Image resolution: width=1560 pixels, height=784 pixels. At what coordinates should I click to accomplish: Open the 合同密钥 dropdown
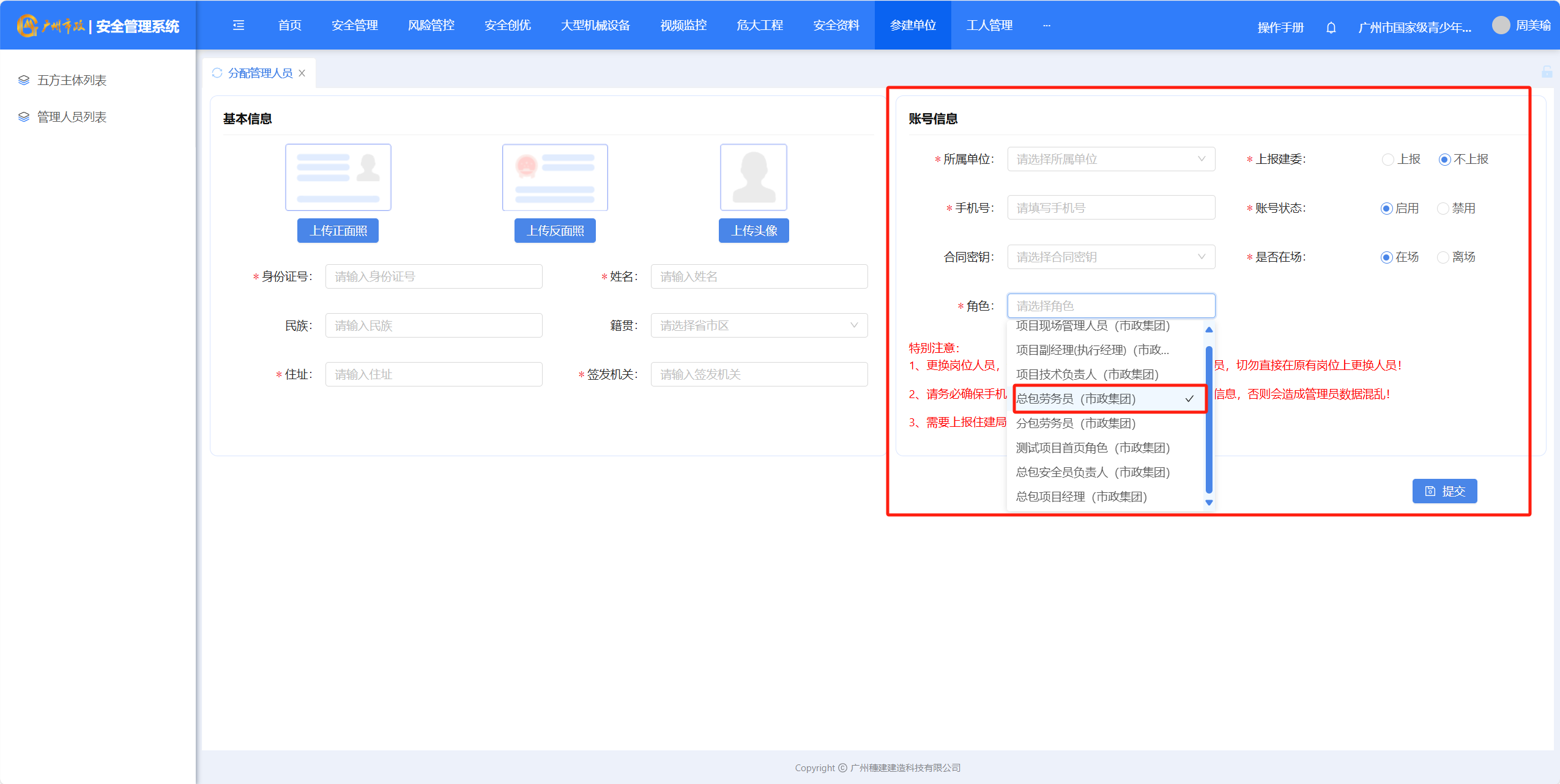1110,257
